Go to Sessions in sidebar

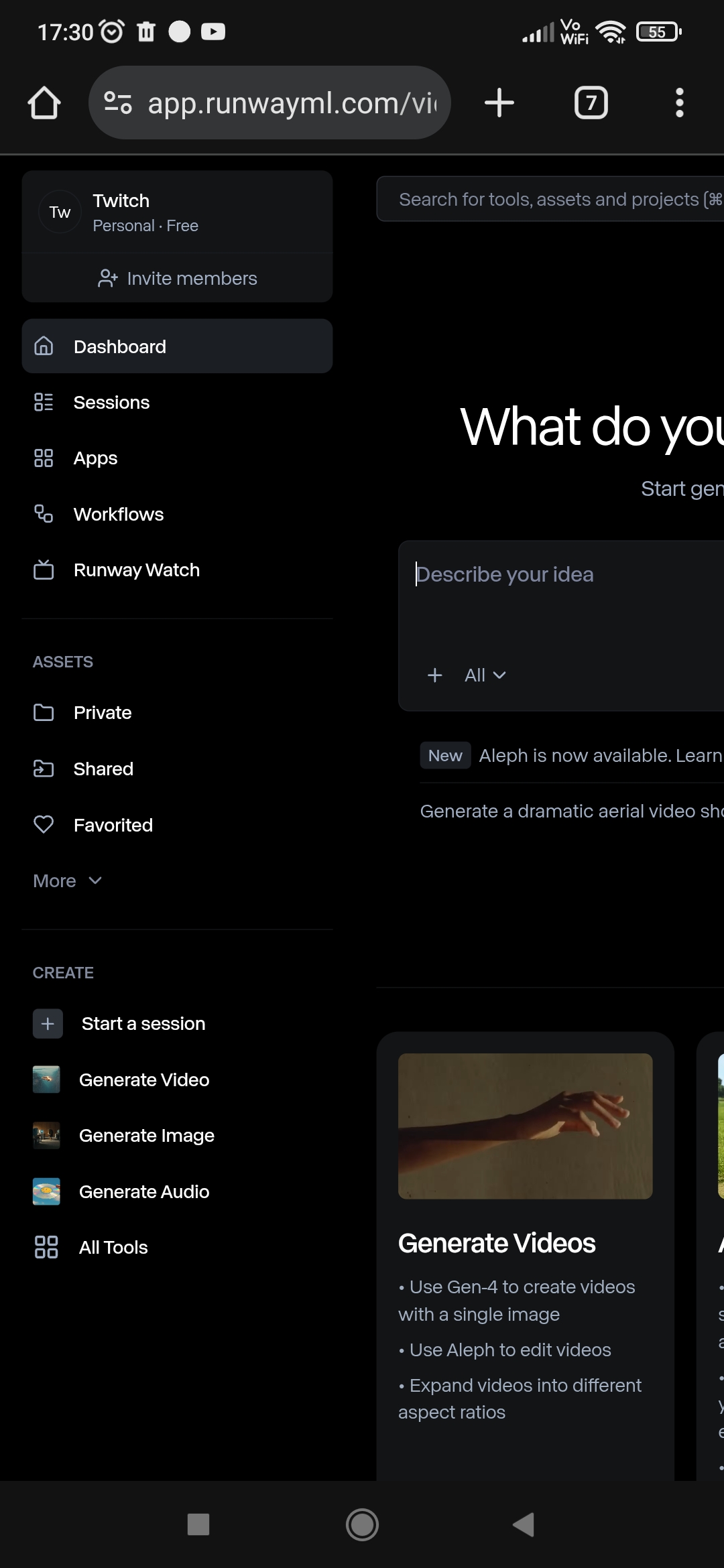[177, 402]
